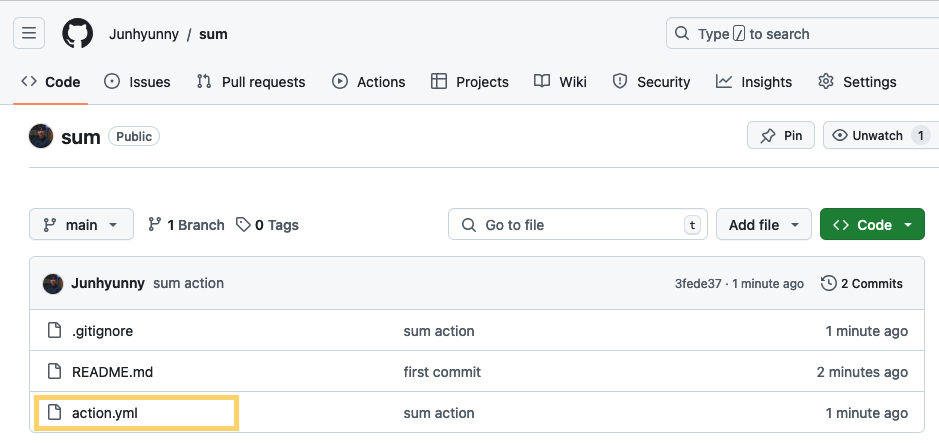Click the sum repository avatar image
The width and height of the screenshot is (939, 443).
pos(41,136)
